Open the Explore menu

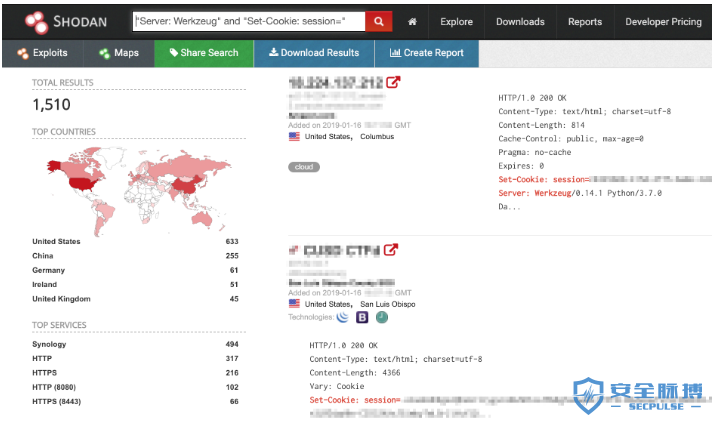[x=456, y=22]
